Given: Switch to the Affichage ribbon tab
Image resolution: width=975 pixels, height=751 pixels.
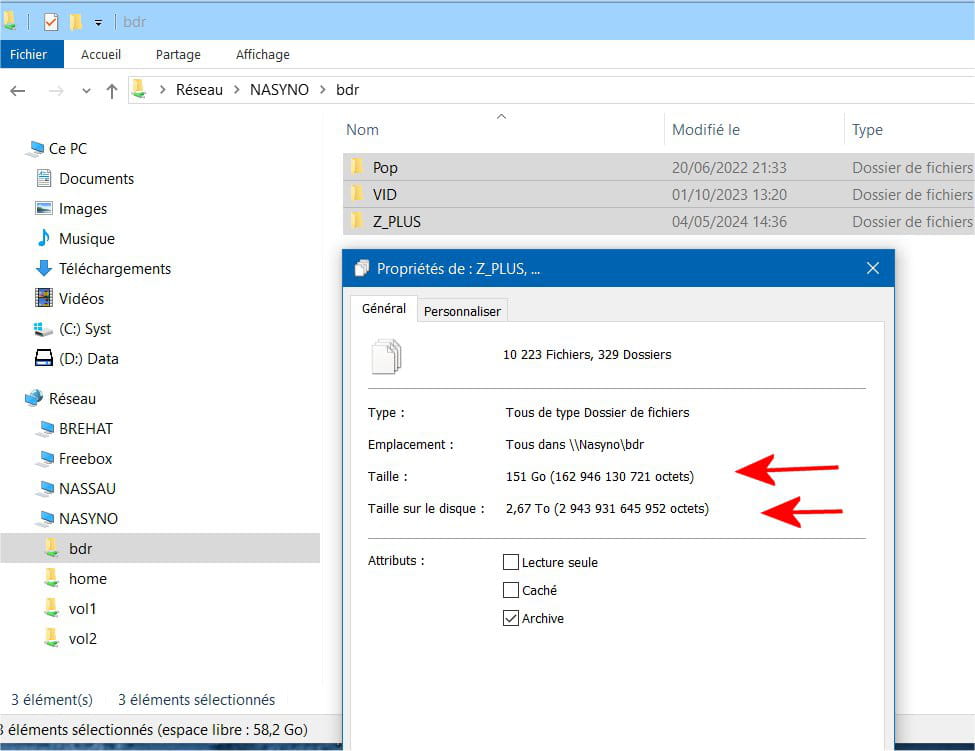Looking at the screenshot, I should [x=262, y=55].
